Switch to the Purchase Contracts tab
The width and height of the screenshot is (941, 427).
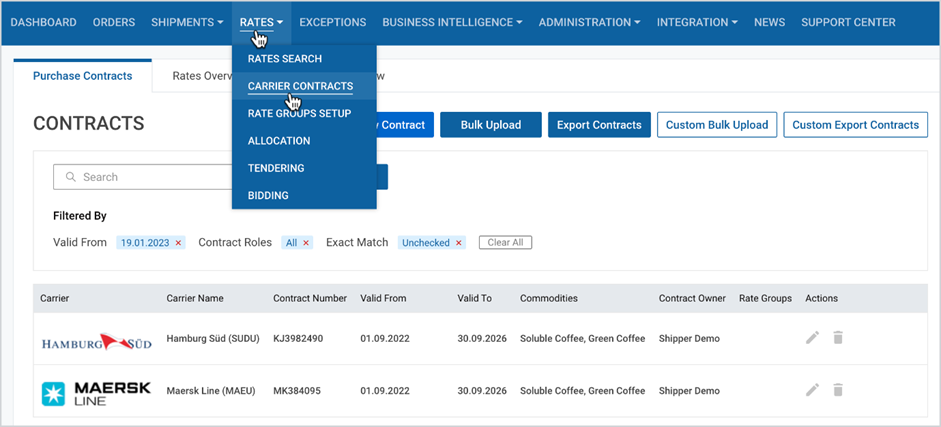point(83,76)
